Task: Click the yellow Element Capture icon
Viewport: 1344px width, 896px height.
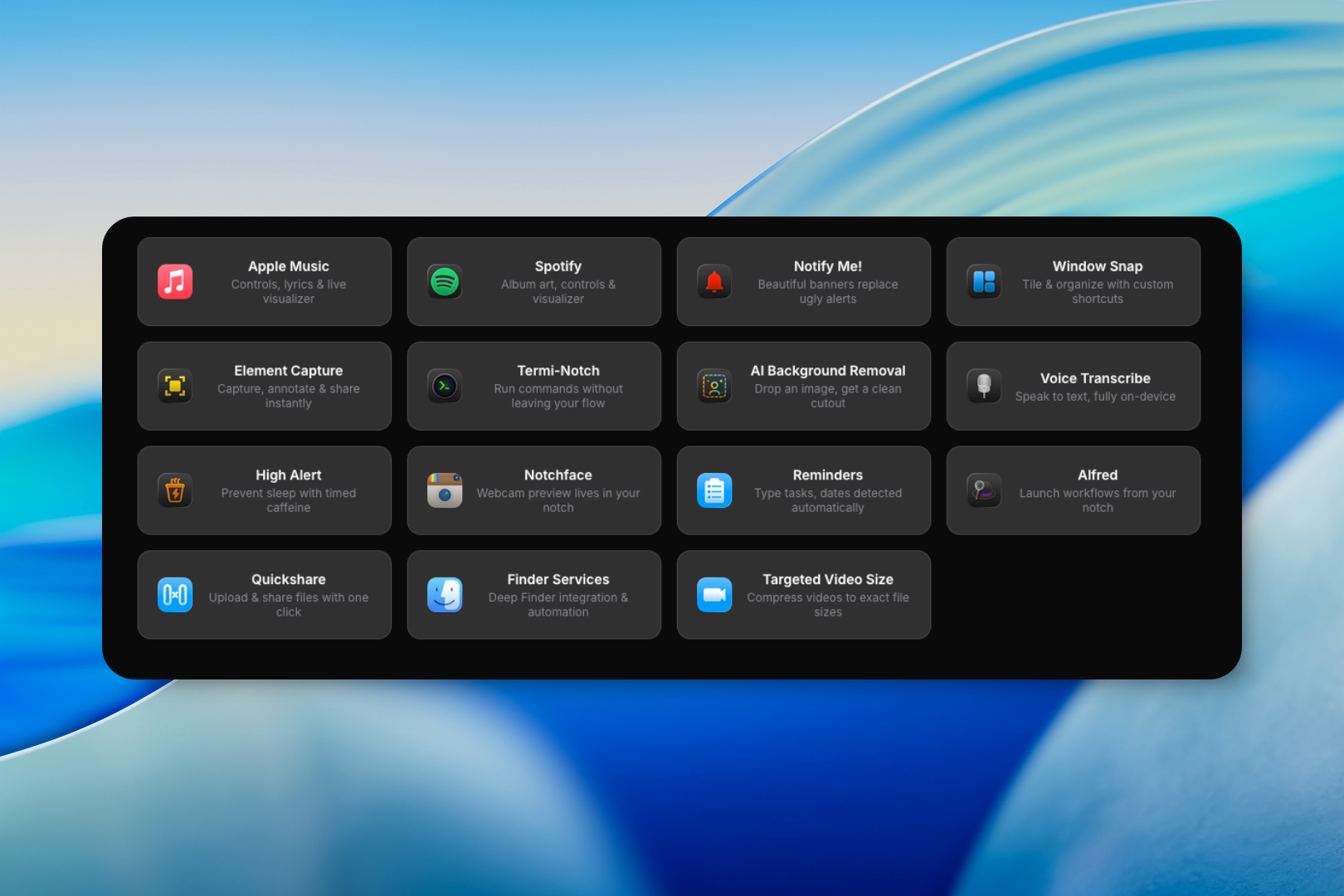Action: (x=175, y=387)
